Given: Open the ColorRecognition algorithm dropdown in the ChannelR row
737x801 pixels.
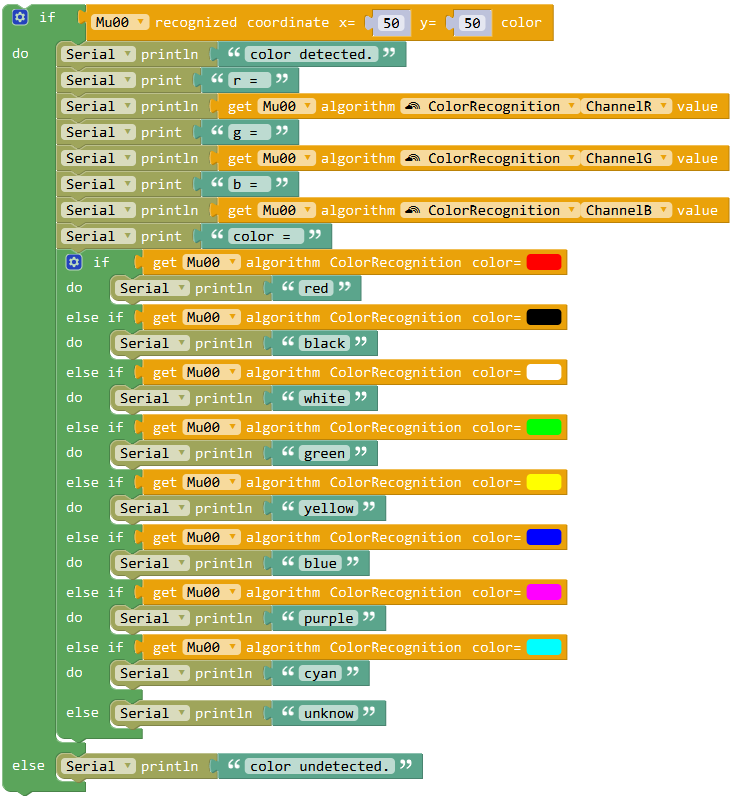Looking at the screenshot, I should click(490, 106).
